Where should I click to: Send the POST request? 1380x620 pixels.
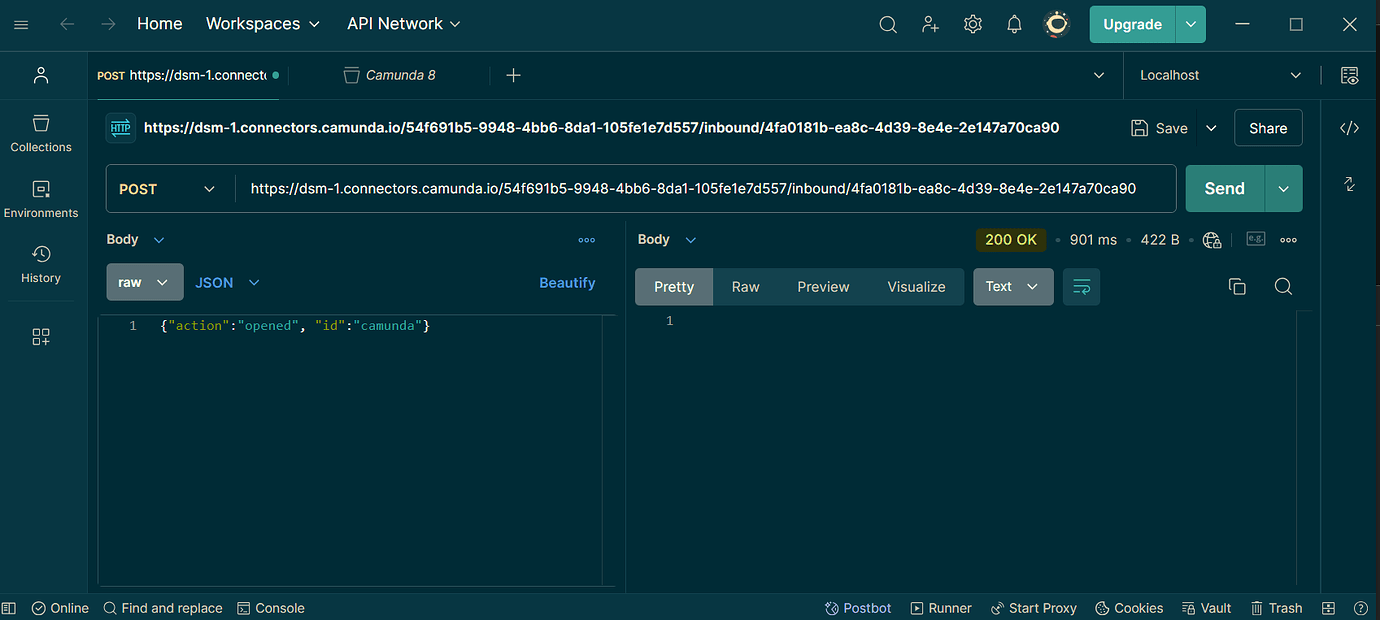[x=1225, y=189]
